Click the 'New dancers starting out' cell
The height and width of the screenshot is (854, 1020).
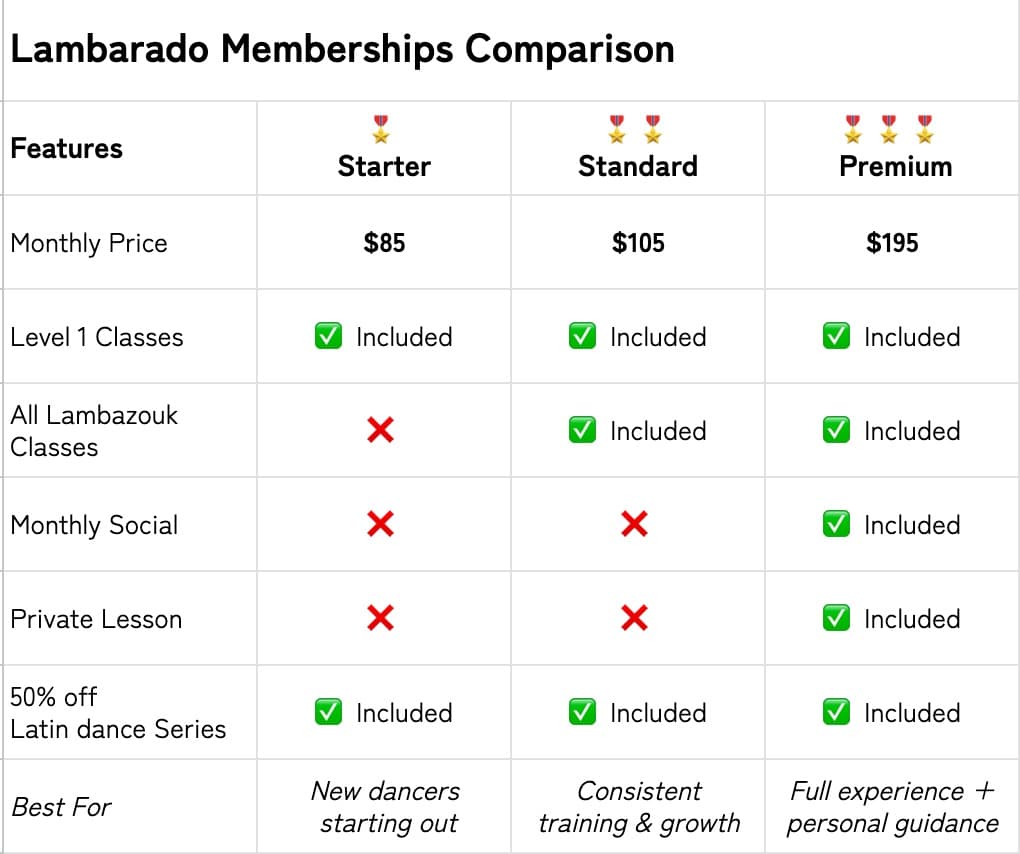[x=385, y=807]
